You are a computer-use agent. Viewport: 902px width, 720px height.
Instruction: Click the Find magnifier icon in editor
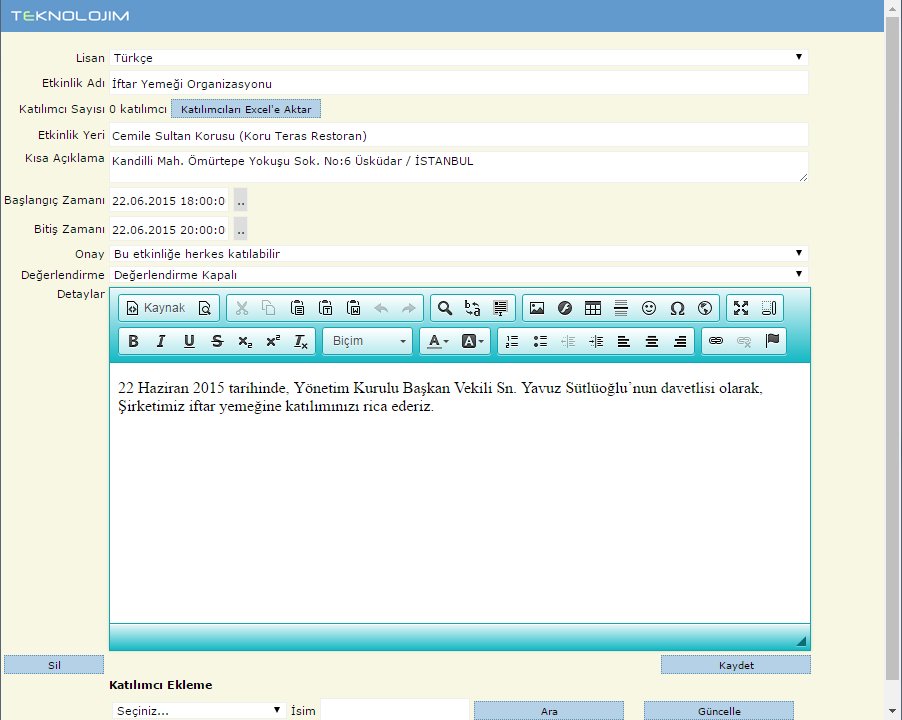(445, 308)
